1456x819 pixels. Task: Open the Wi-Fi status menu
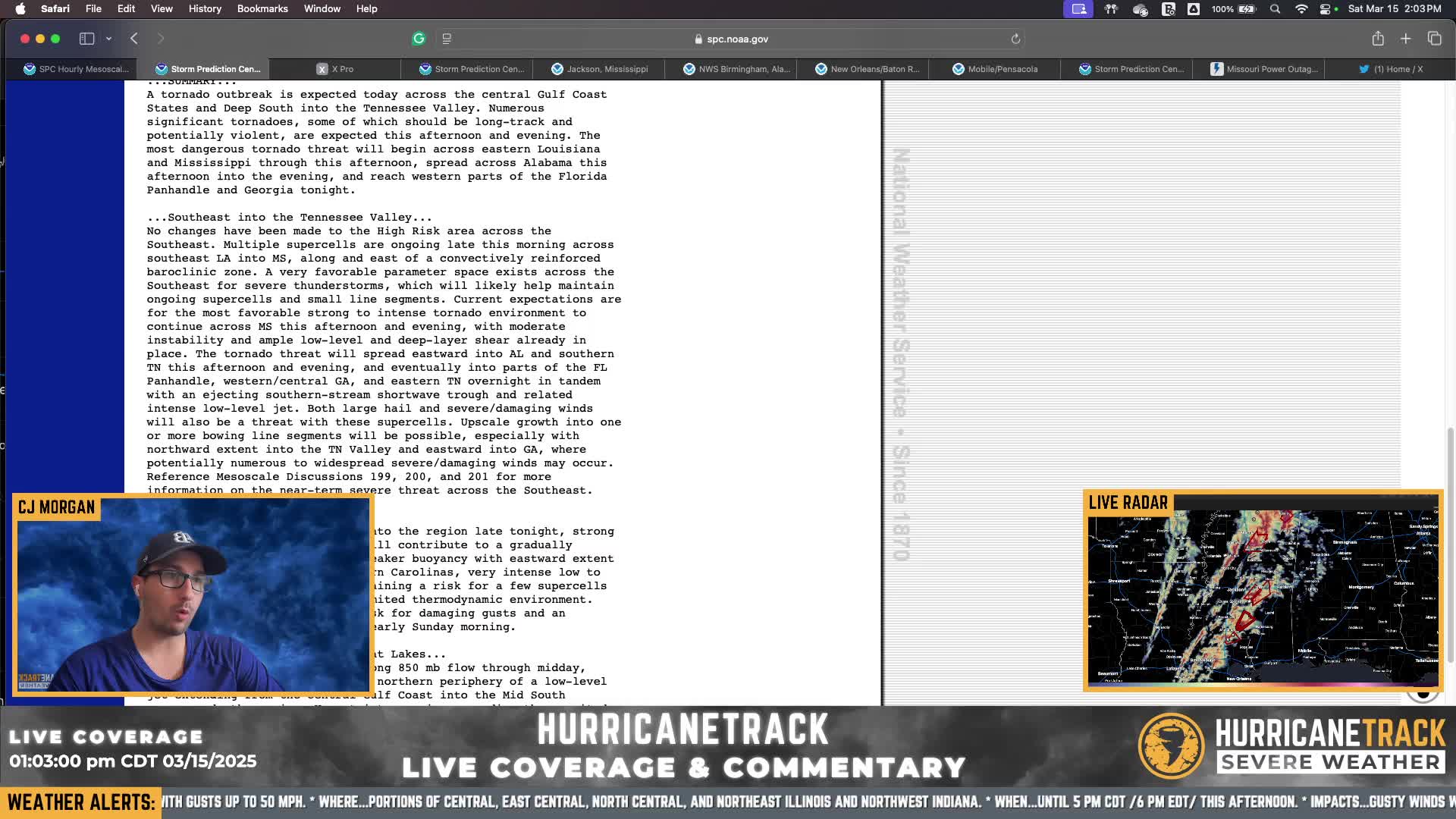coord(1301,9)
